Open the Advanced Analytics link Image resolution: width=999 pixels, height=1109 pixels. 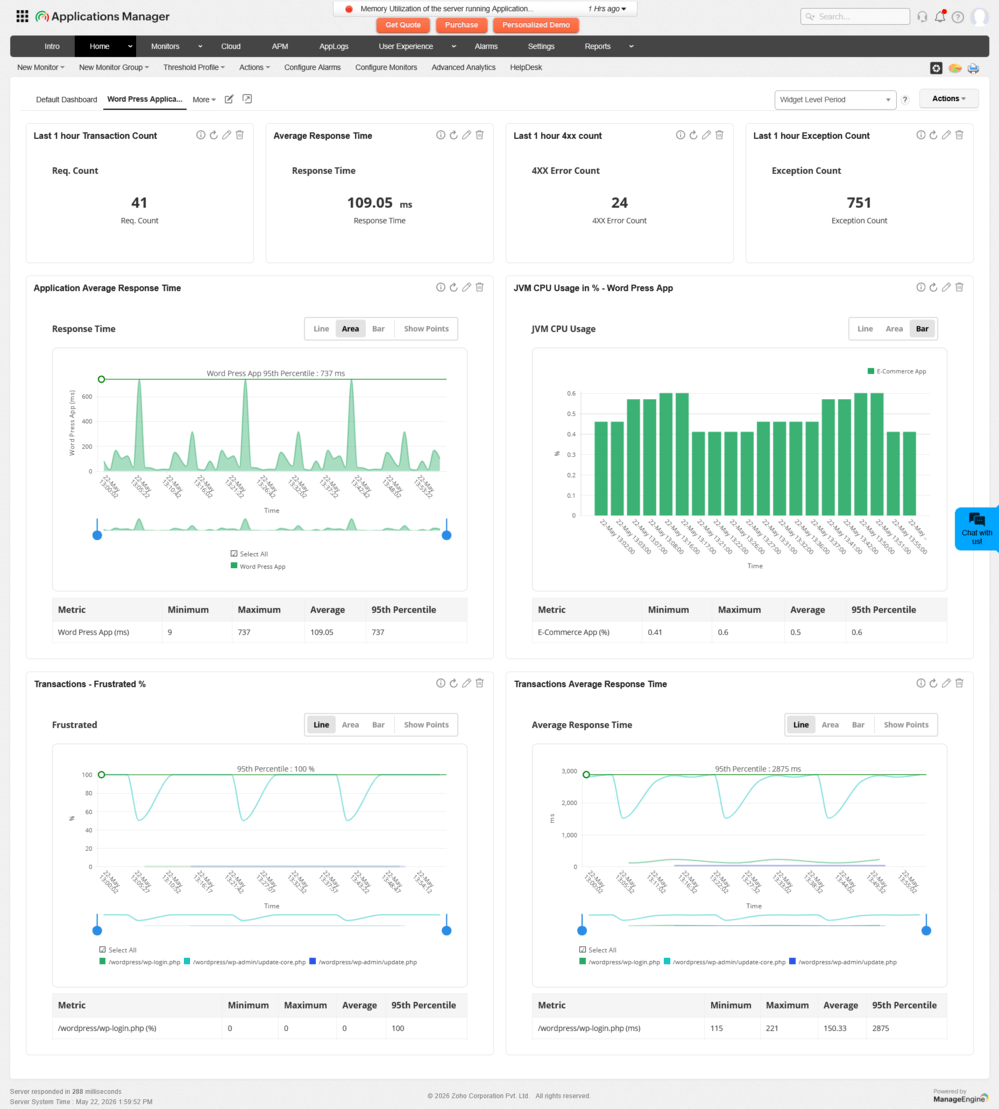pyautogui.click(x=463, y=68)
